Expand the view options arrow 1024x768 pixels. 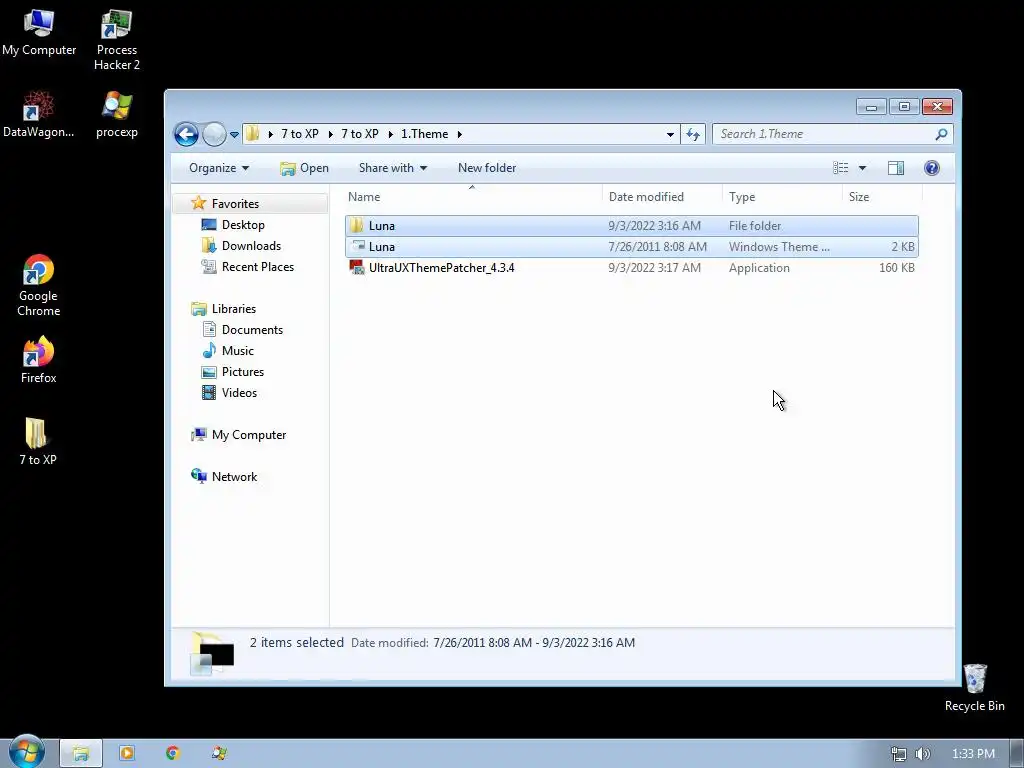pyautogui.click(x=862, y=168)
